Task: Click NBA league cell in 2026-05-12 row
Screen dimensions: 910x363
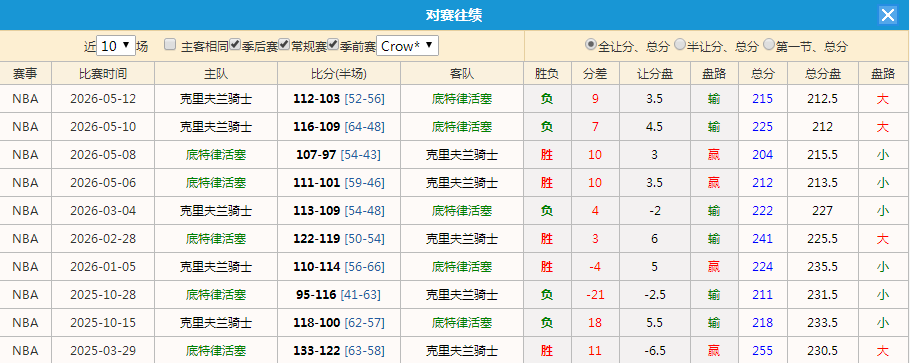Action: pyautogui.click(x=26, y=99)
